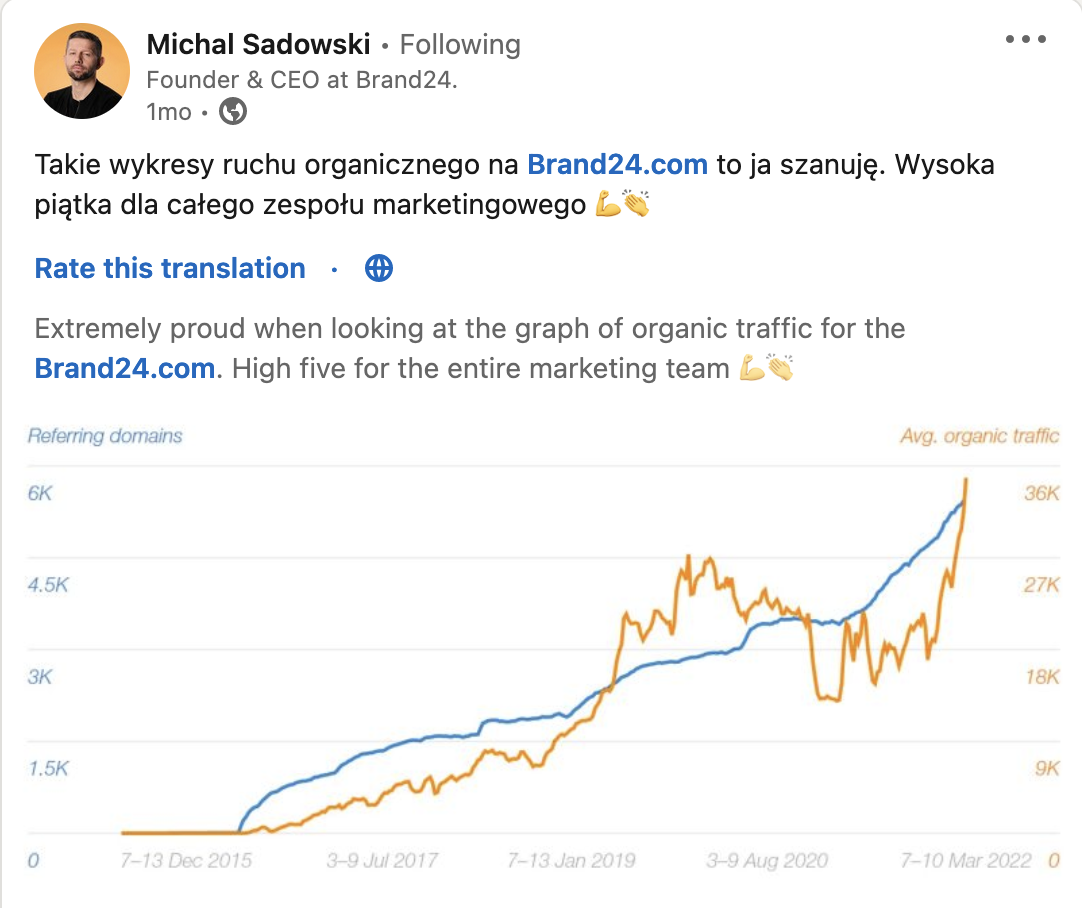The image size is (1082, 908).
Task: Click the 3–9 Aug 2020 axis label
Action: pos(767,860)
